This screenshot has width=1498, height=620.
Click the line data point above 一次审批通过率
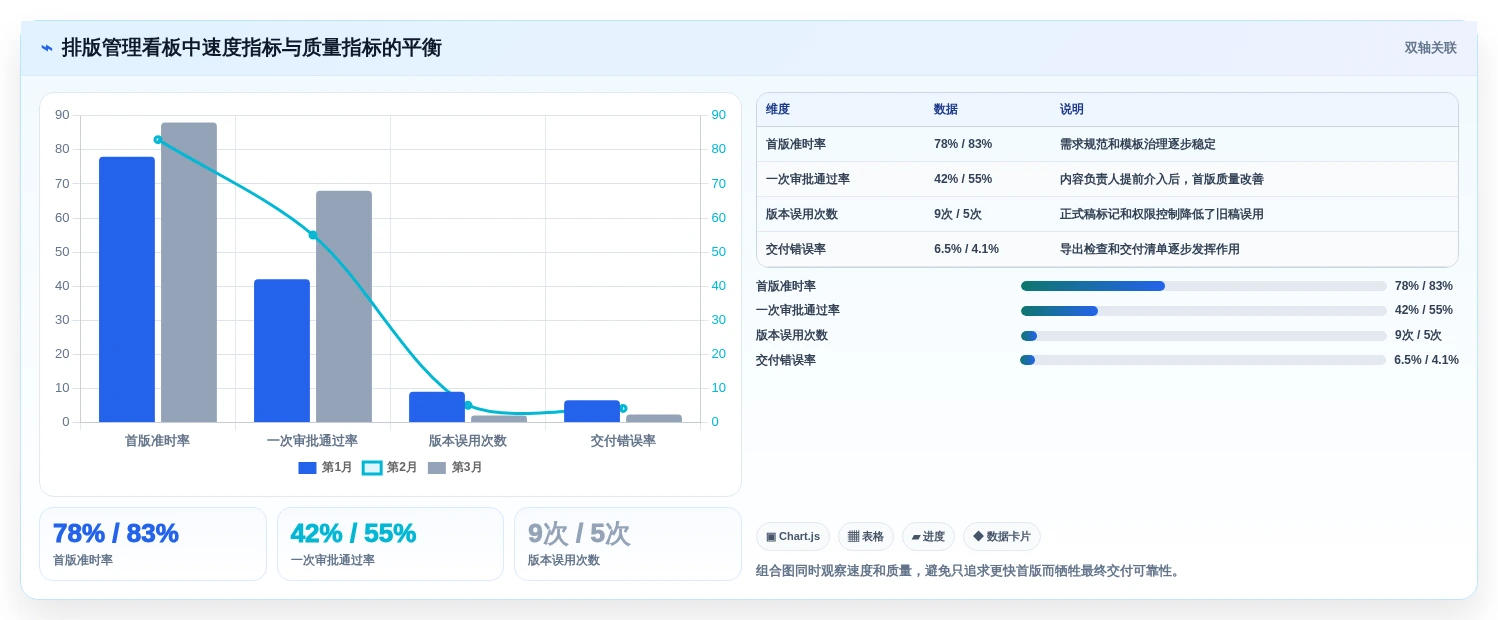click(313, 235)
